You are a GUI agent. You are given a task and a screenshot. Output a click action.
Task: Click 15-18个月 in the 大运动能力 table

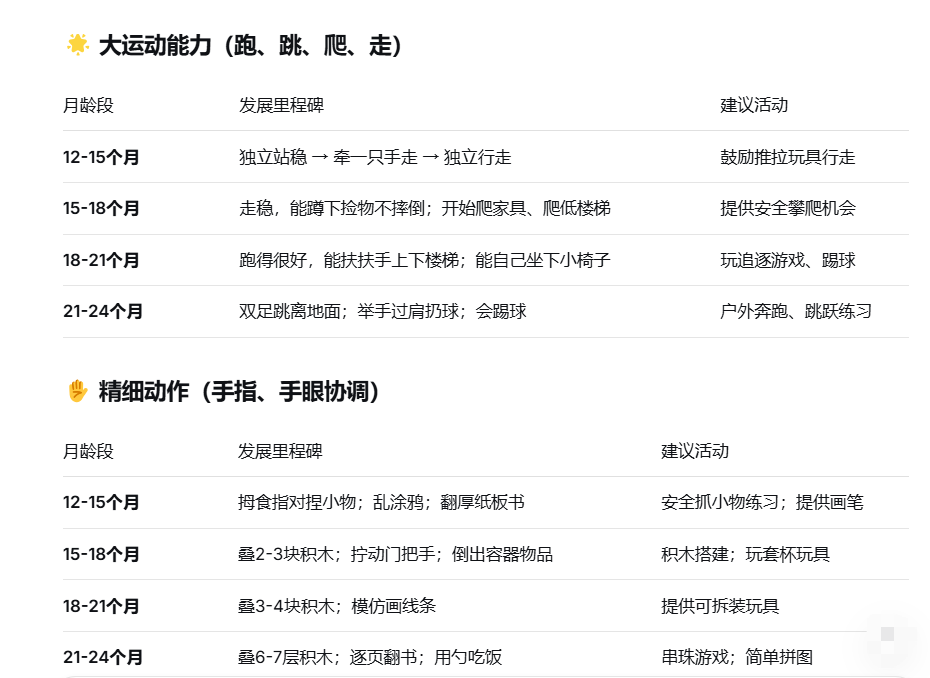point(101,208)
